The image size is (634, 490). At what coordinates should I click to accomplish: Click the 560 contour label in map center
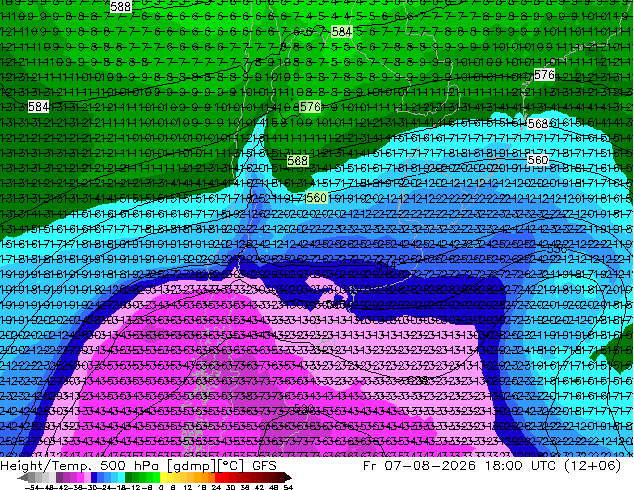[x=316, y=198]
